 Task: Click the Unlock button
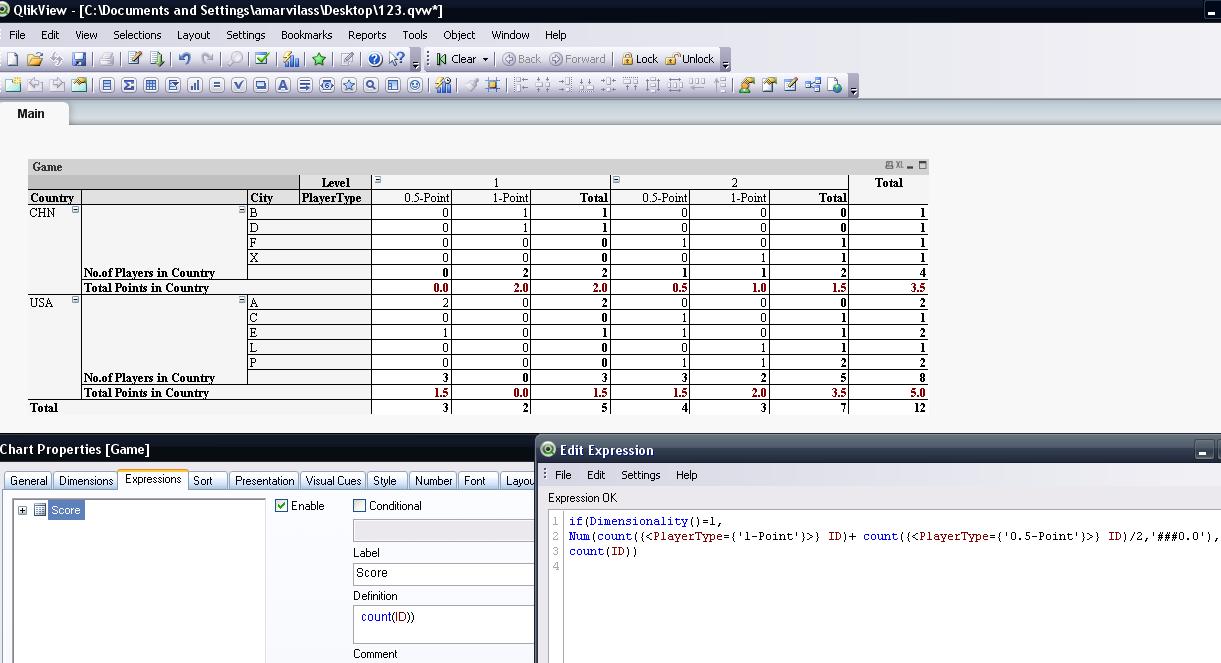coord(690,59)
